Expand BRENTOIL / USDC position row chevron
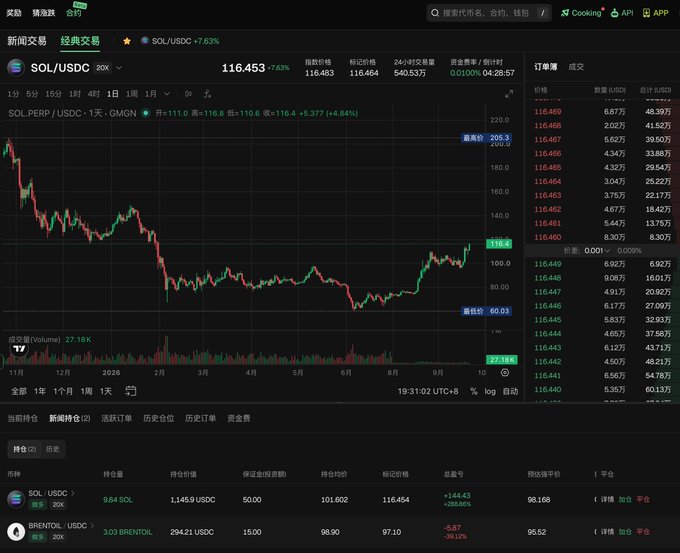This screenshot has height=553, width=680. point(92,526)
